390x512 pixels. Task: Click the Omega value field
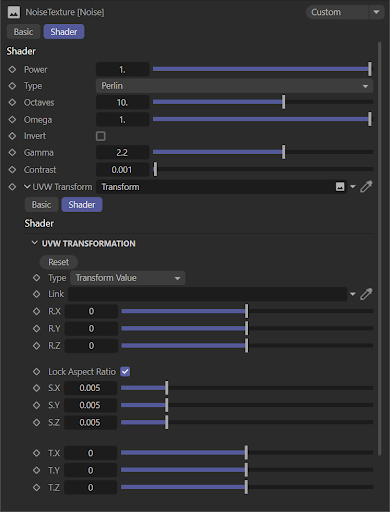[122, 119]
